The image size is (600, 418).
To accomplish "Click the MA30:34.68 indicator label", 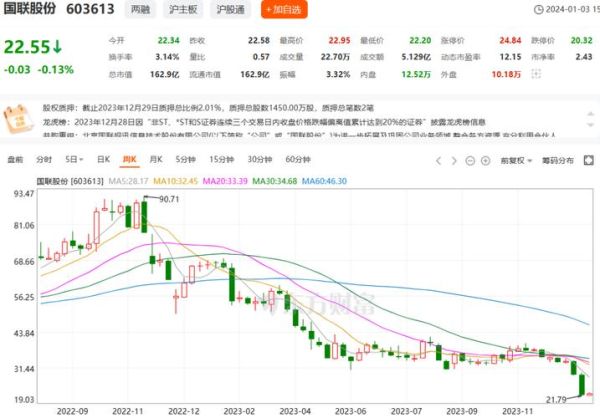I will [x=274, y=181].
